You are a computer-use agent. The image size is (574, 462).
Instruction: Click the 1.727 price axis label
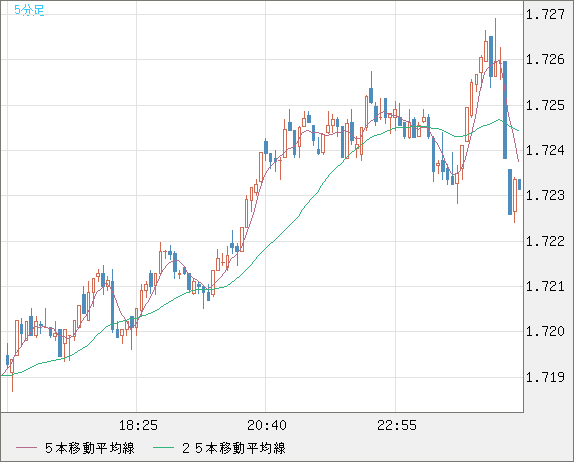[545, 15]
